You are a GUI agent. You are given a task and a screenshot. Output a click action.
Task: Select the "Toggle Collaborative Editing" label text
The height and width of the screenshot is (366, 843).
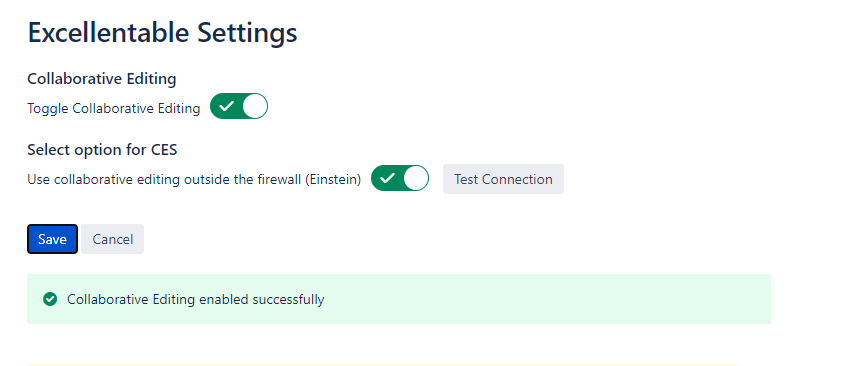[113, 109]
